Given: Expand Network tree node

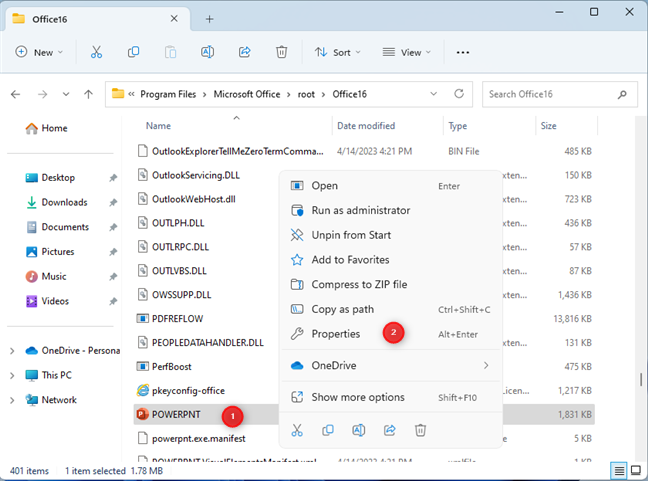Looking at the screenshot, I should [x=12, y=400].
